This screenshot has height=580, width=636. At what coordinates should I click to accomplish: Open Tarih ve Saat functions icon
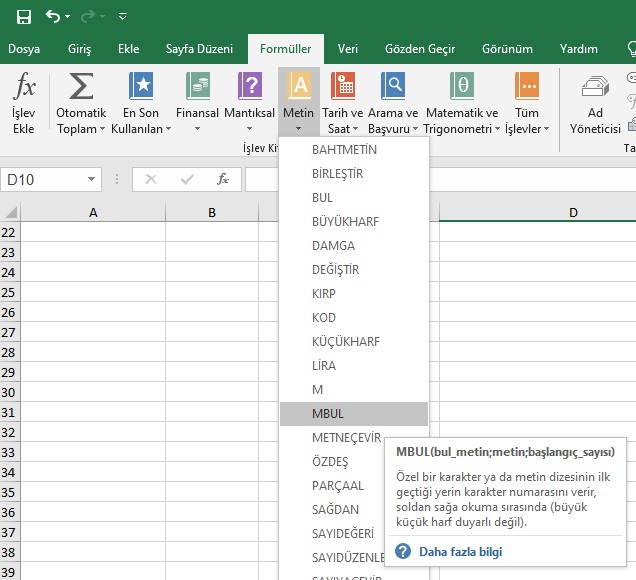click(344, 88)
